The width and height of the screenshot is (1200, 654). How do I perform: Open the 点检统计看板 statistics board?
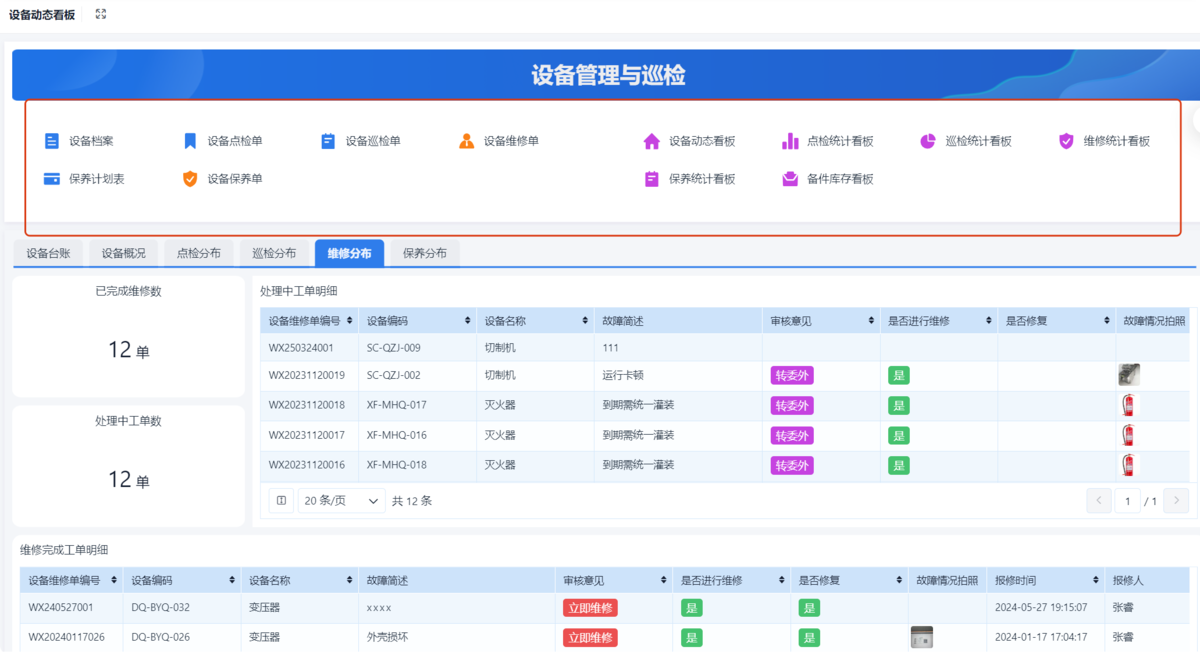coord(840,141)
